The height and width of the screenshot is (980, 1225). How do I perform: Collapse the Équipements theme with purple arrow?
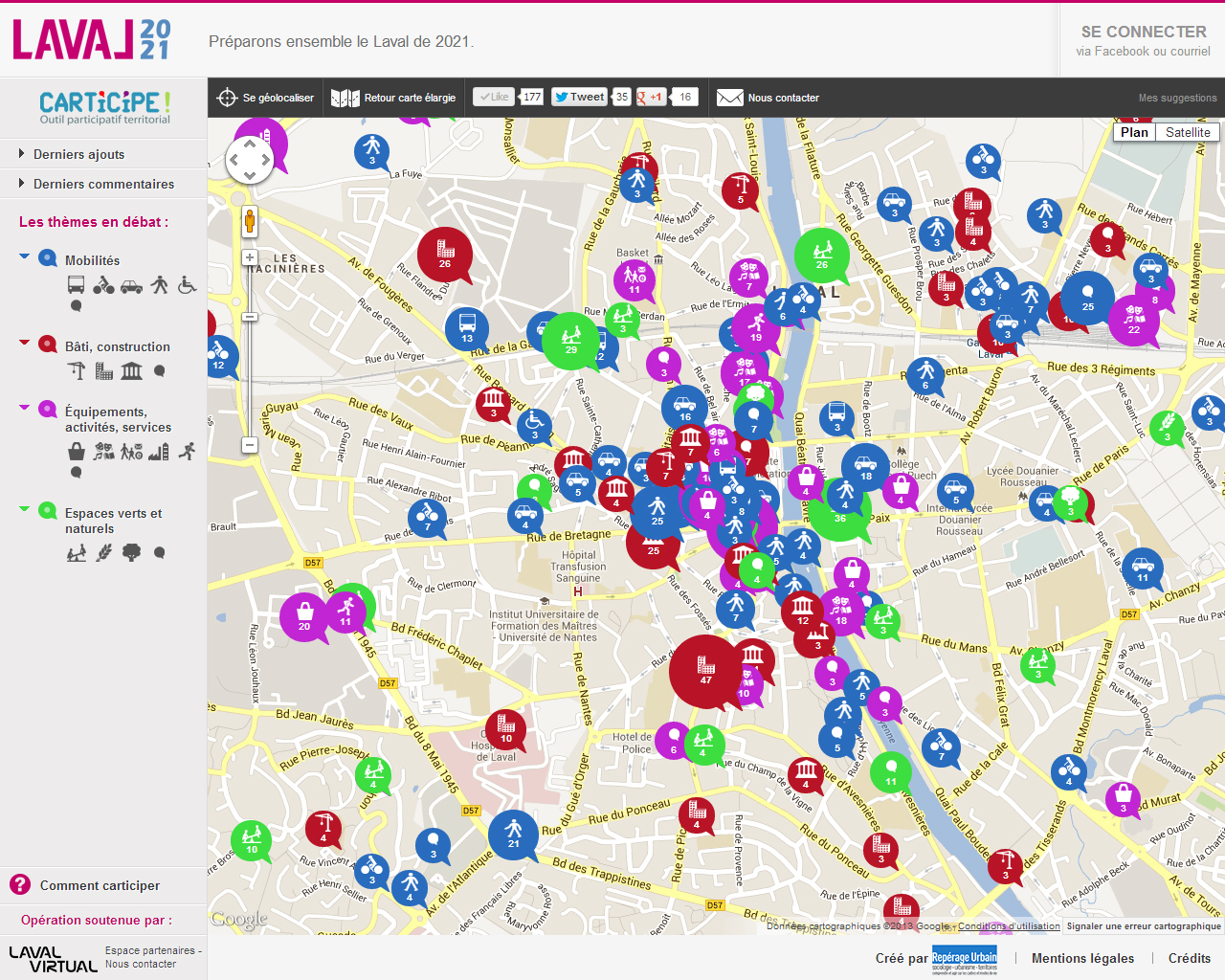point(25,408)
